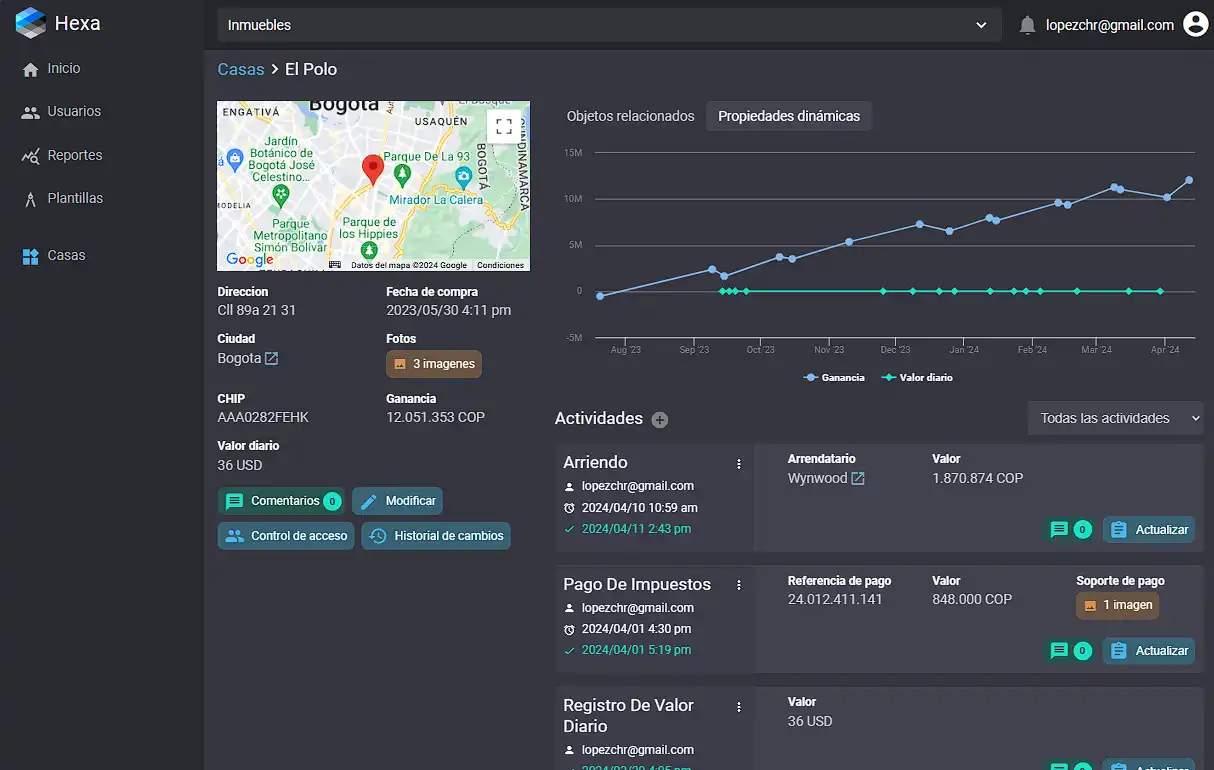Open the Inmuebles dropdown
Image resolution: width=1214 pixels, height=770 pixels.
pos(609,25)
